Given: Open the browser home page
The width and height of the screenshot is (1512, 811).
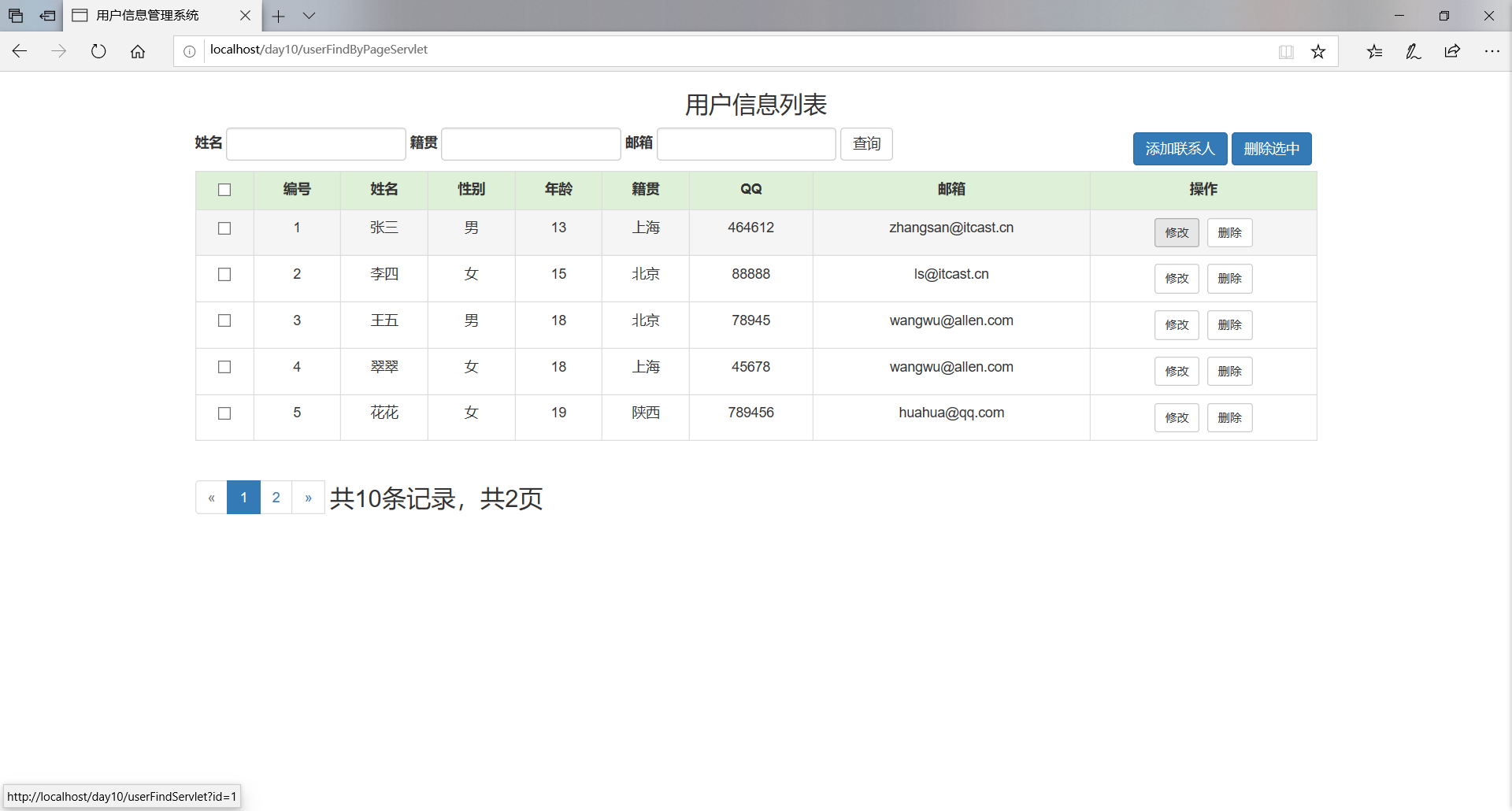Looking at the screenshot, I should point(138,51).
